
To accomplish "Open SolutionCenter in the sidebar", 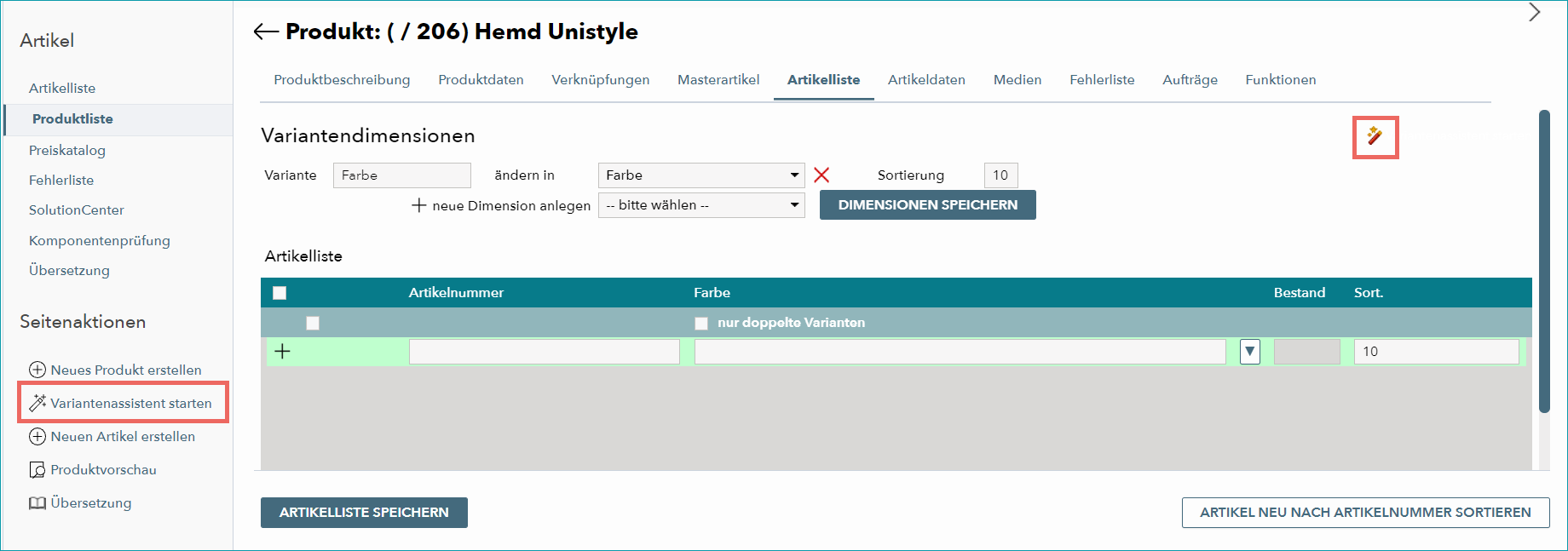I will tap(77, 210).
